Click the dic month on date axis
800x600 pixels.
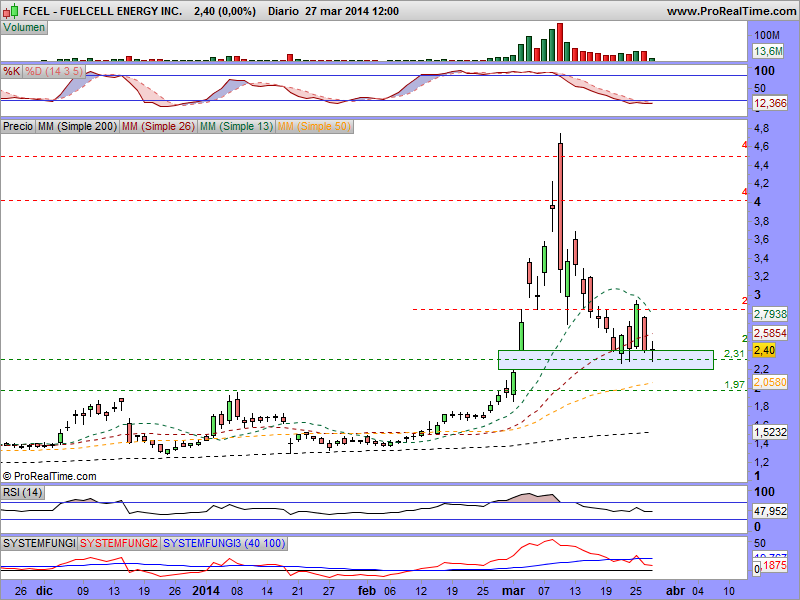[x=44, y=591]
